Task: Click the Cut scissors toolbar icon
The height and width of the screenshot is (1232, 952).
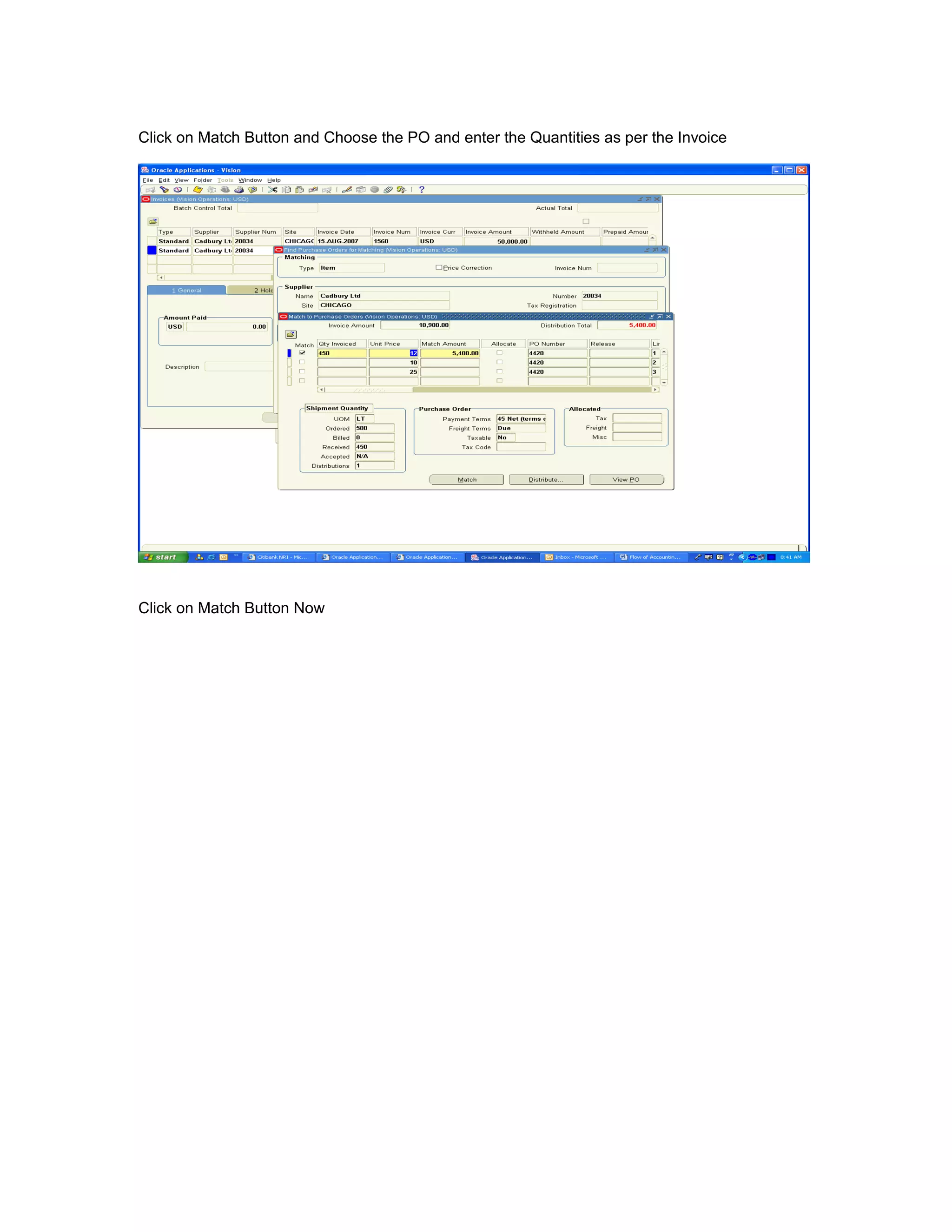Action: click(272, 190)
